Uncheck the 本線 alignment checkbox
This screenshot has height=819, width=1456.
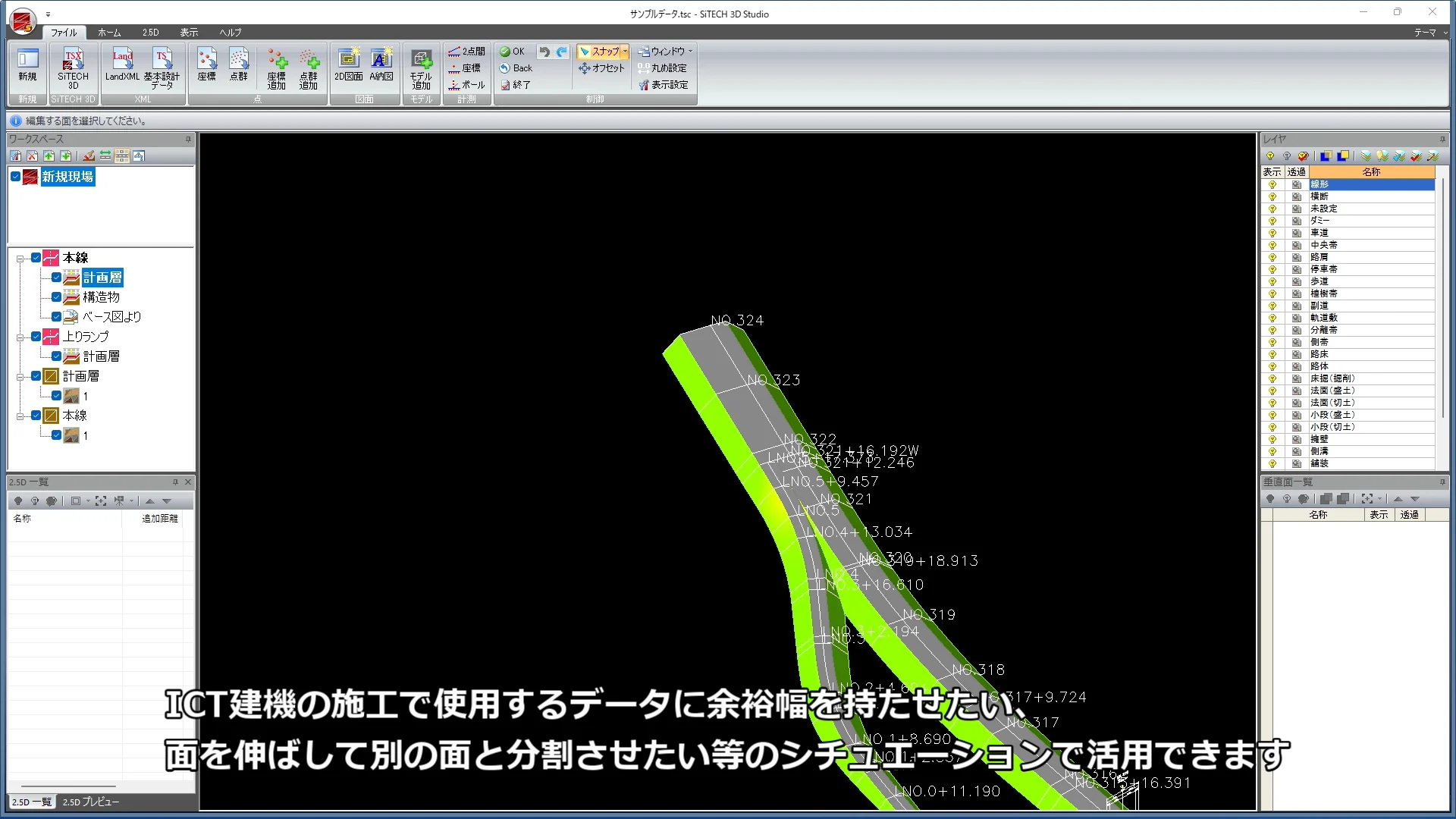[36, 258]
